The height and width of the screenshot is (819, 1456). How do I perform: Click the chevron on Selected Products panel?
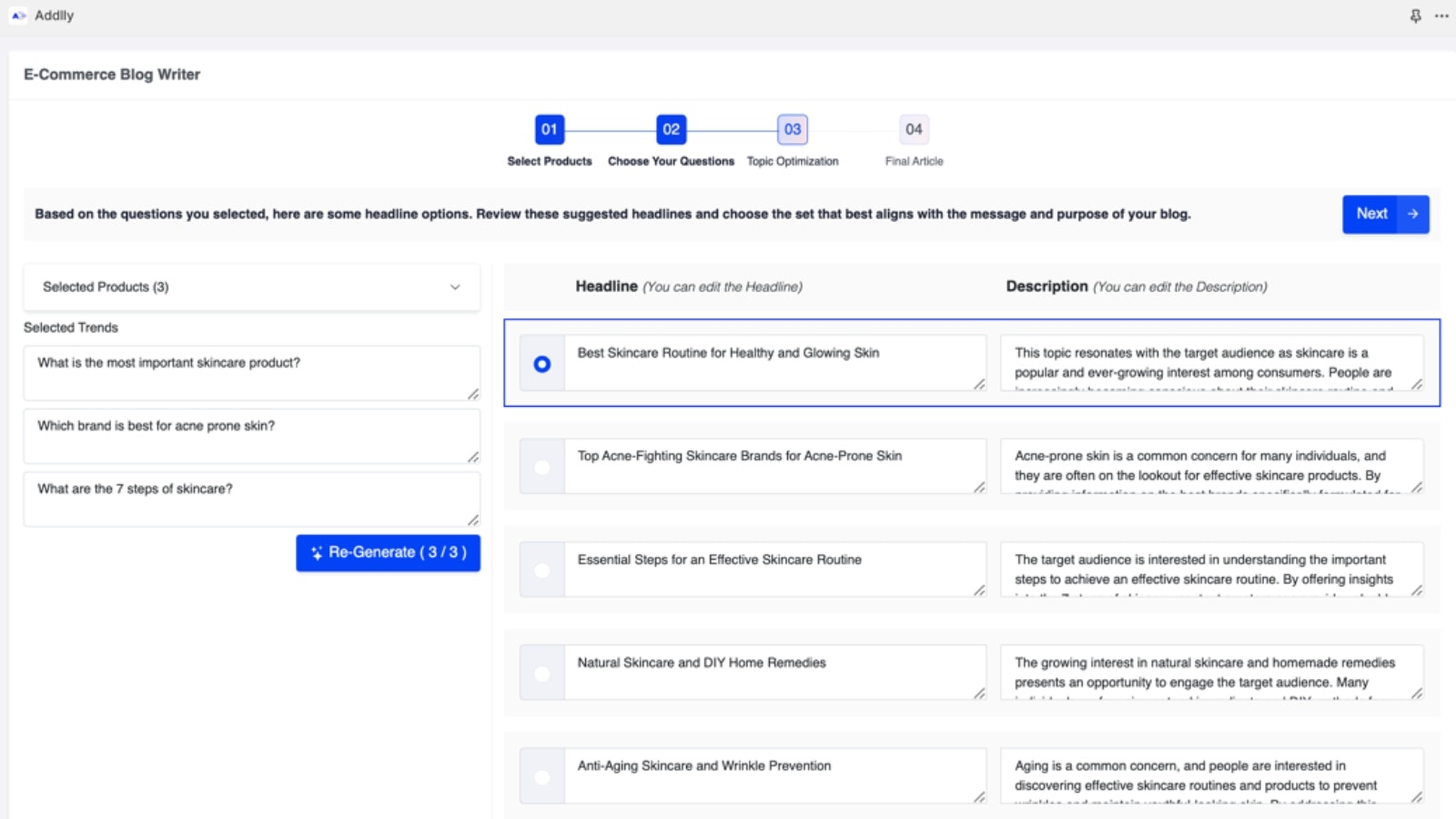[455, 287]
